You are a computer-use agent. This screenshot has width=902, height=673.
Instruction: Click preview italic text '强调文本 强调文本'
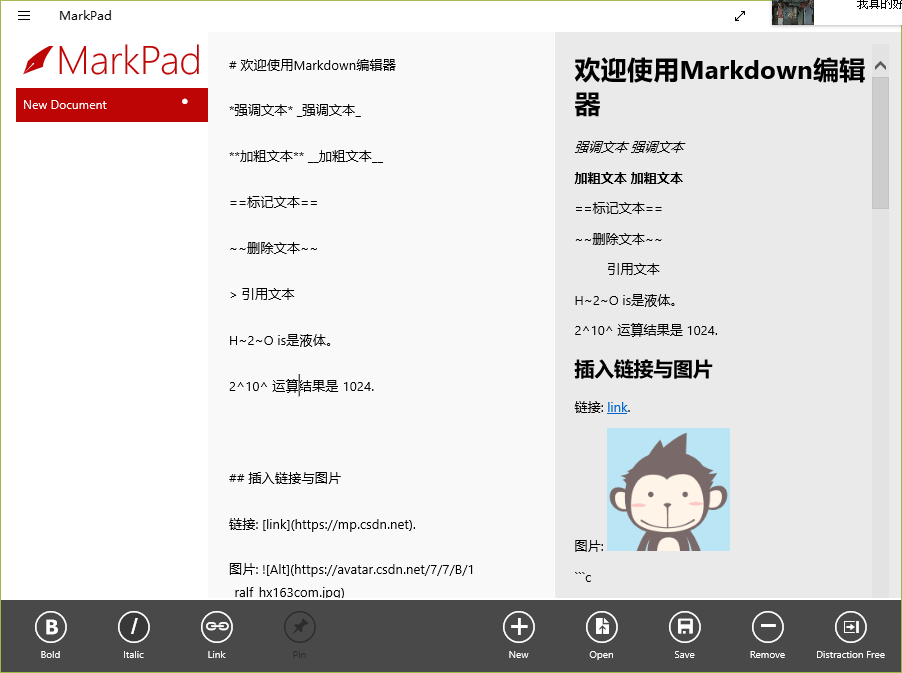[629, 147]
